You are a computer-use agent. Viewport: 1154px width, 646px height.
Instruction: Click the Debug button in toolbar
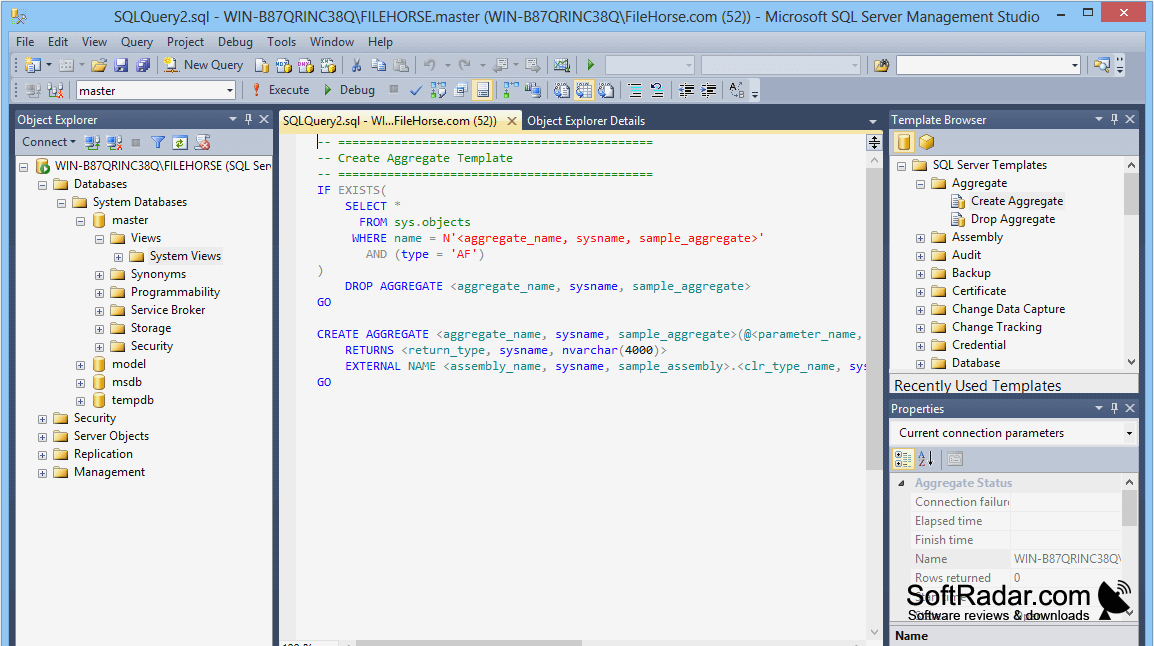tap(349, 90)
